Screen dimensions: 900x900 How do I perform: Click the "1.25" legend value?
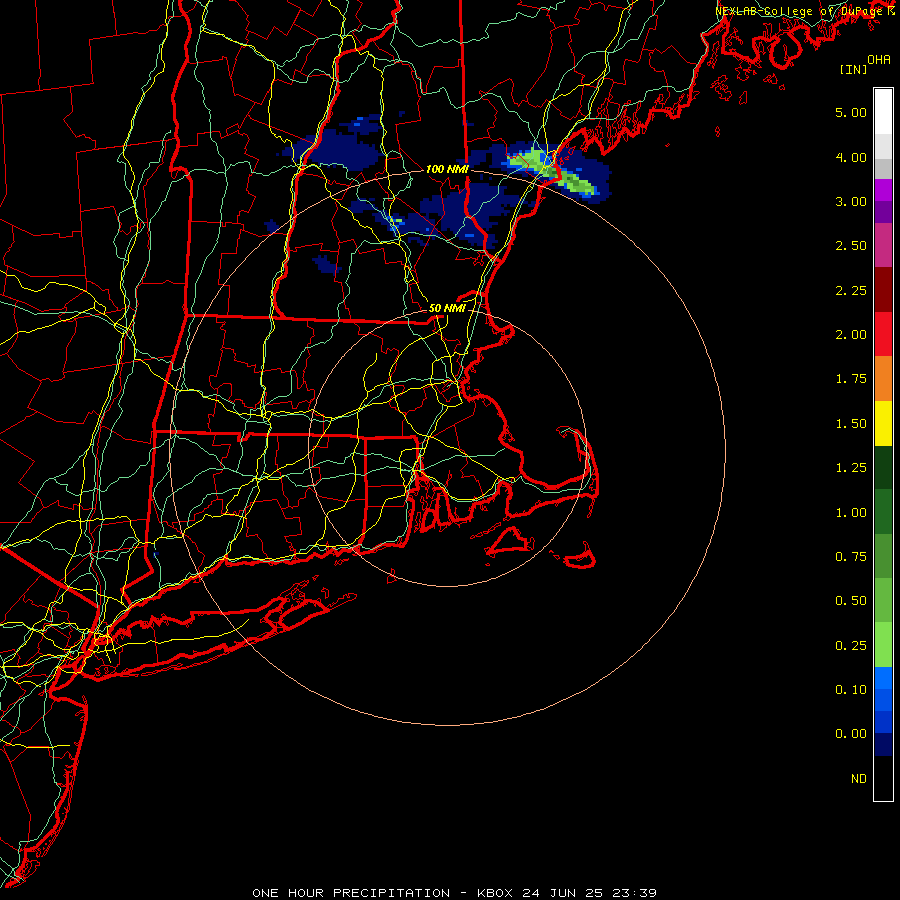(851, 468)
